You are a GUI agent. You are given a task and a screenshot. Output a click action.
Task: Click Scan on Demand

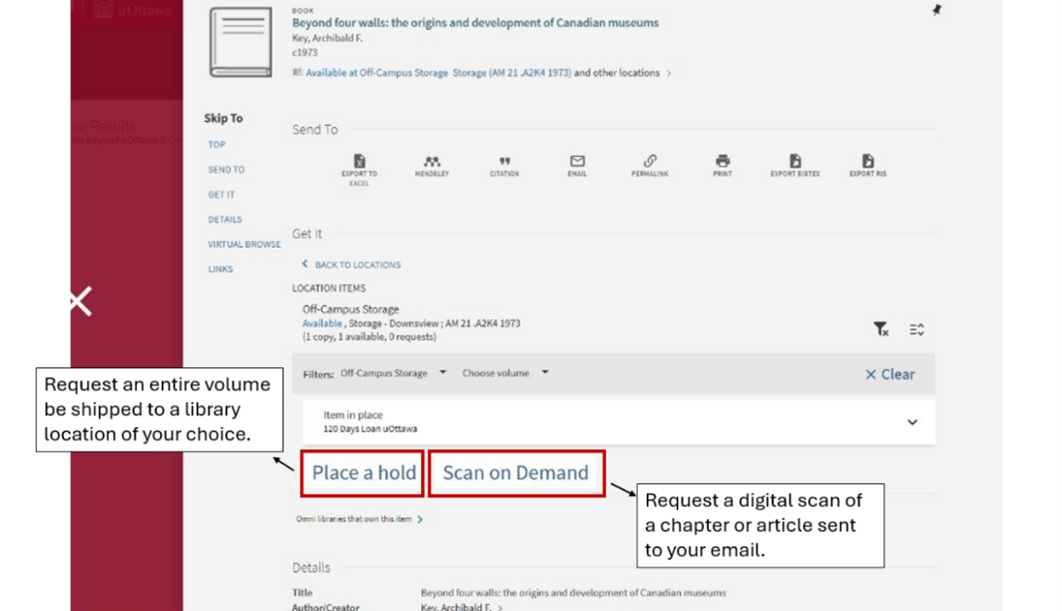tap(516, 473)
